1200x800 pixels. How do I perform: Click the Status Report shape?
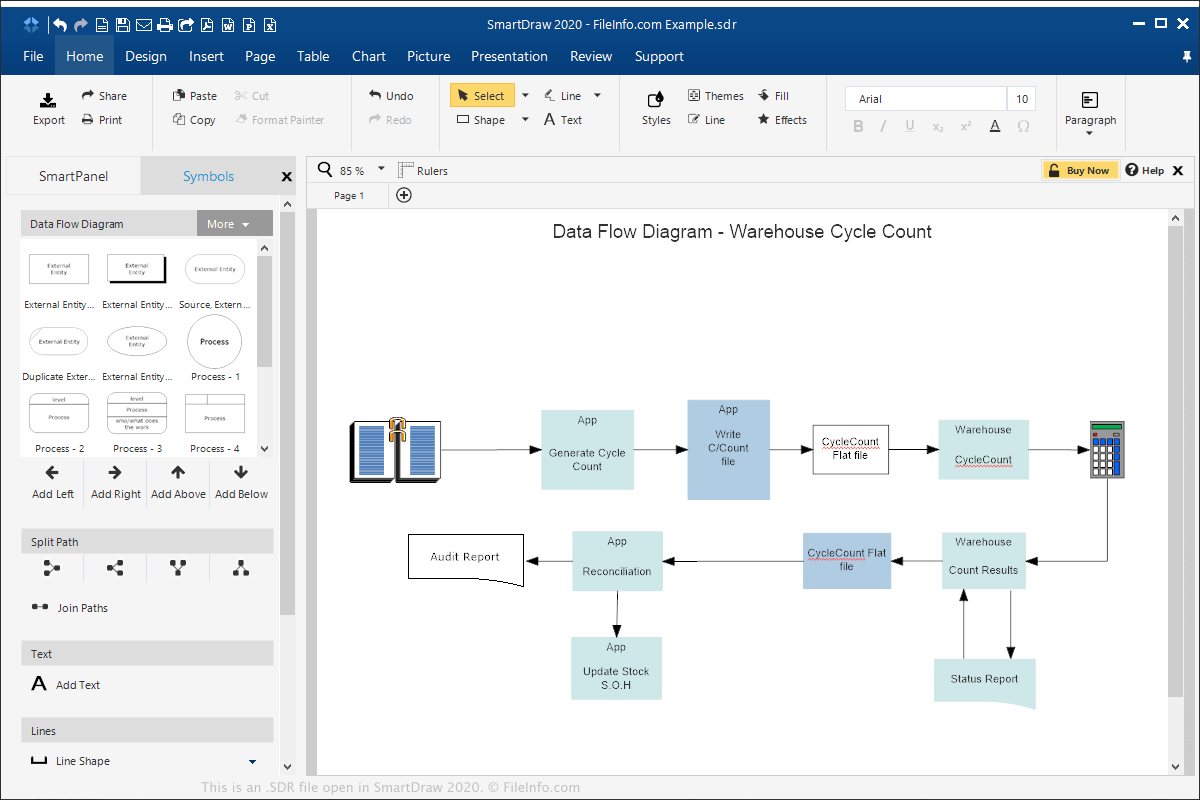click(984, 683)
